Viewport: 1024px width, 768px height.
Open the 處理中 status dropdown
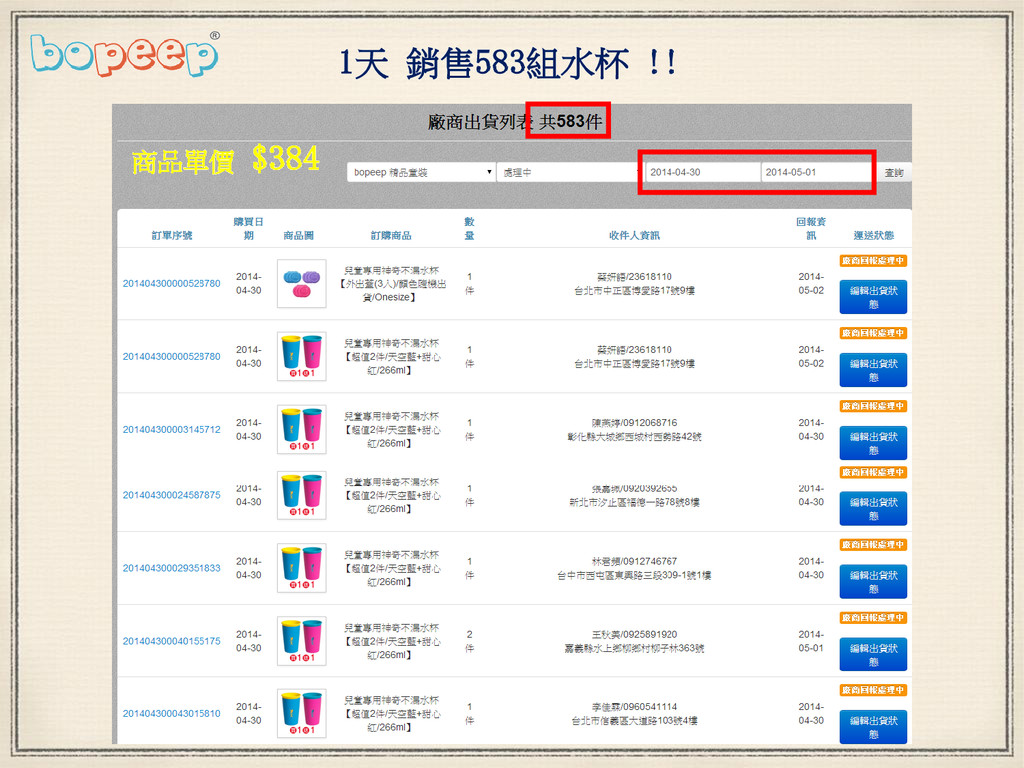coord(568,172)
